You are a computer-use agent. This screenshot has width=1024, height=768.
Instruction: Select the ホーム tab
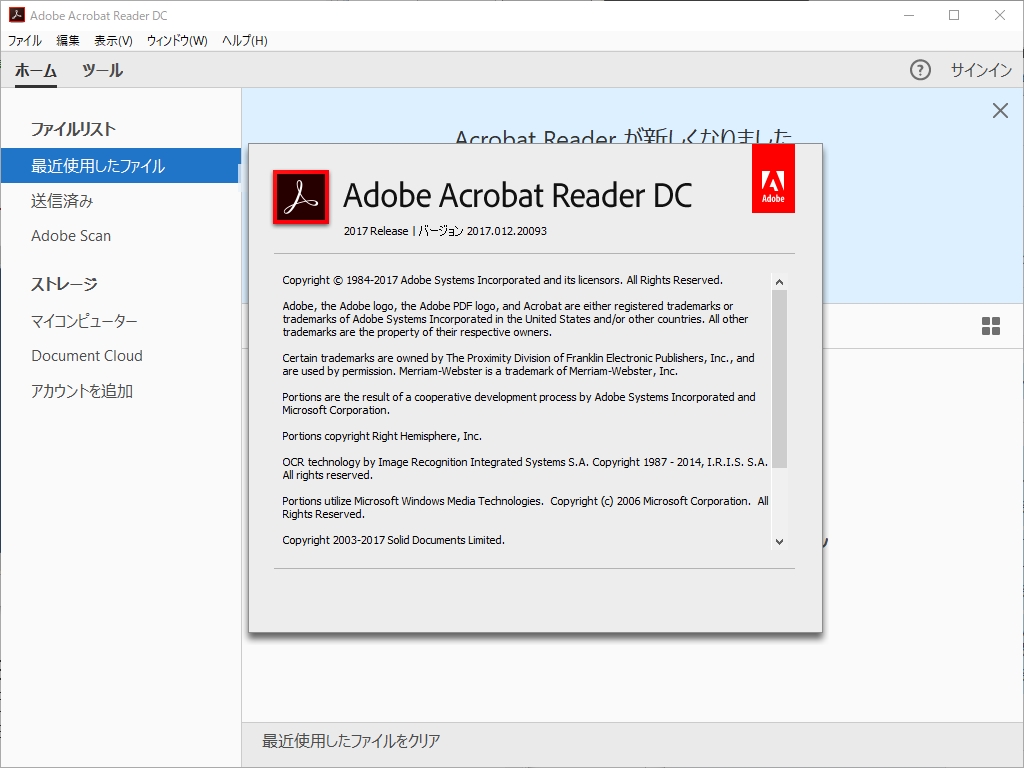coord(36,71)
